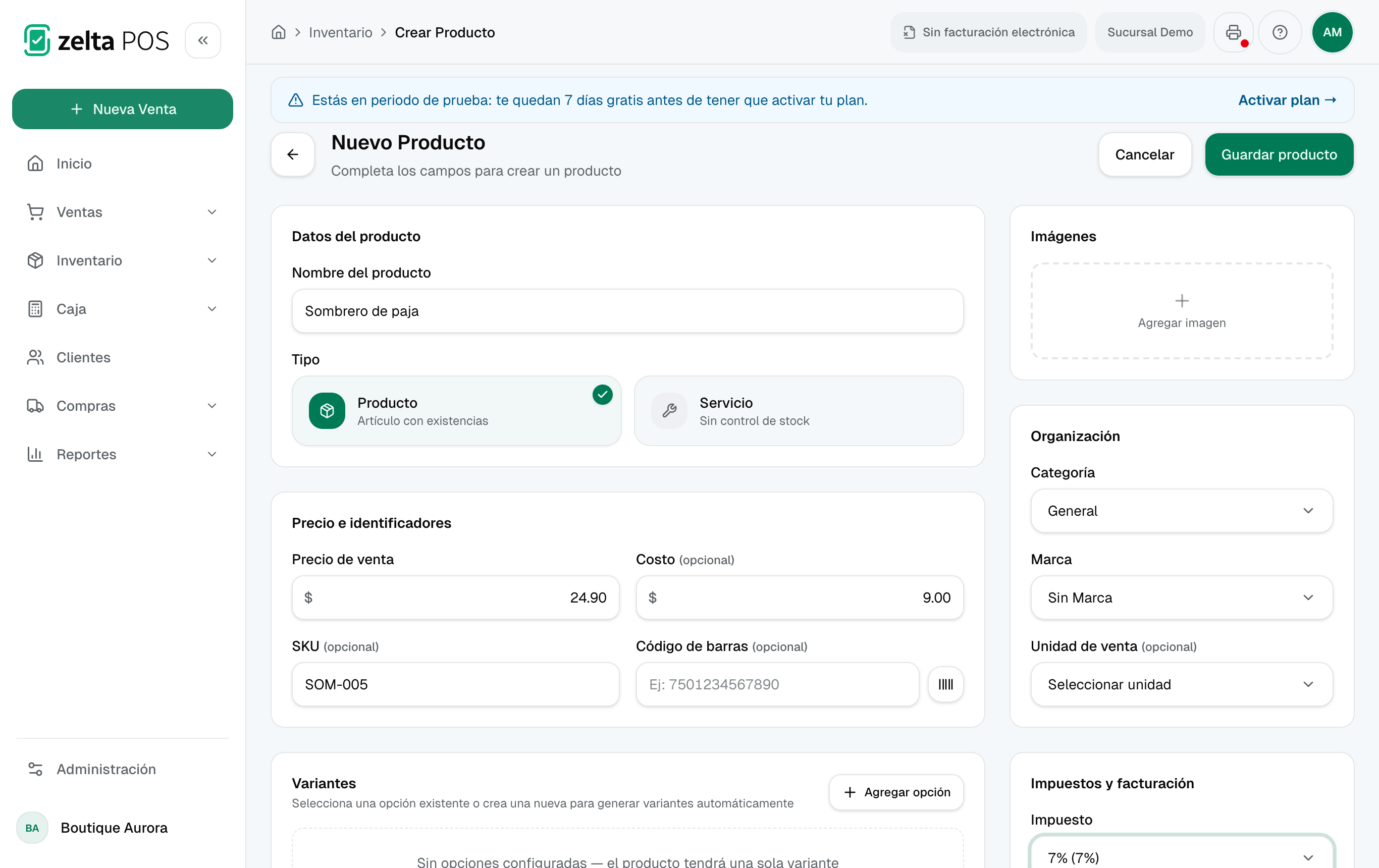The width and height of the screenshot is (1379, 868).
Task: Open the Categoría dropdown showing General
Action: [x=1182, y=511]
